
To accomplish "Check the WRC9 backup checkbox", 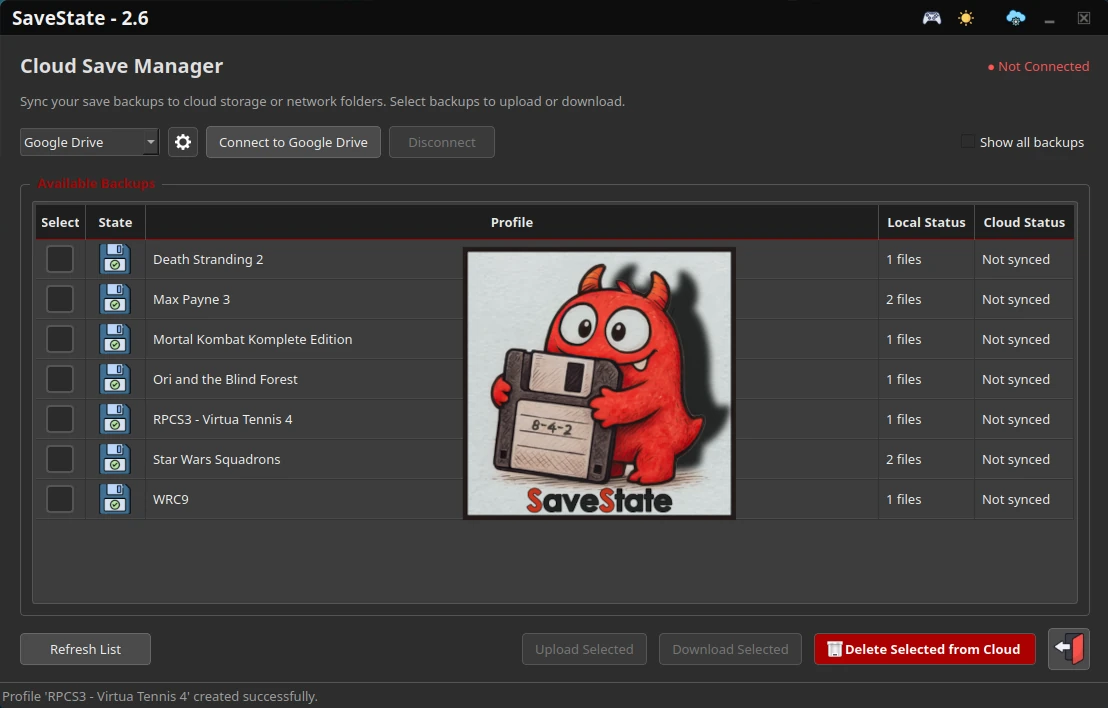I will click(60, 499).
